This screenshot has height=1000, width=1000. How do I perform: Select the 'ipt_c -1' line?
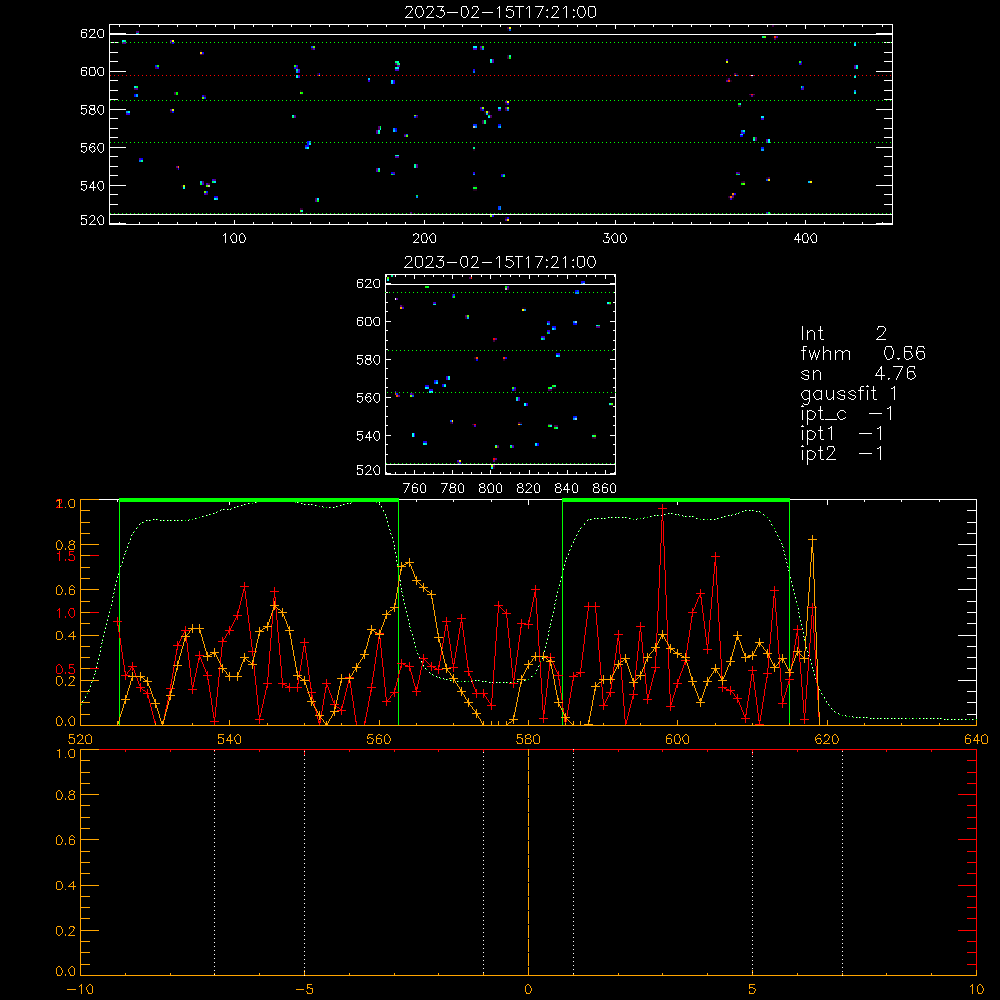[847, 414]
